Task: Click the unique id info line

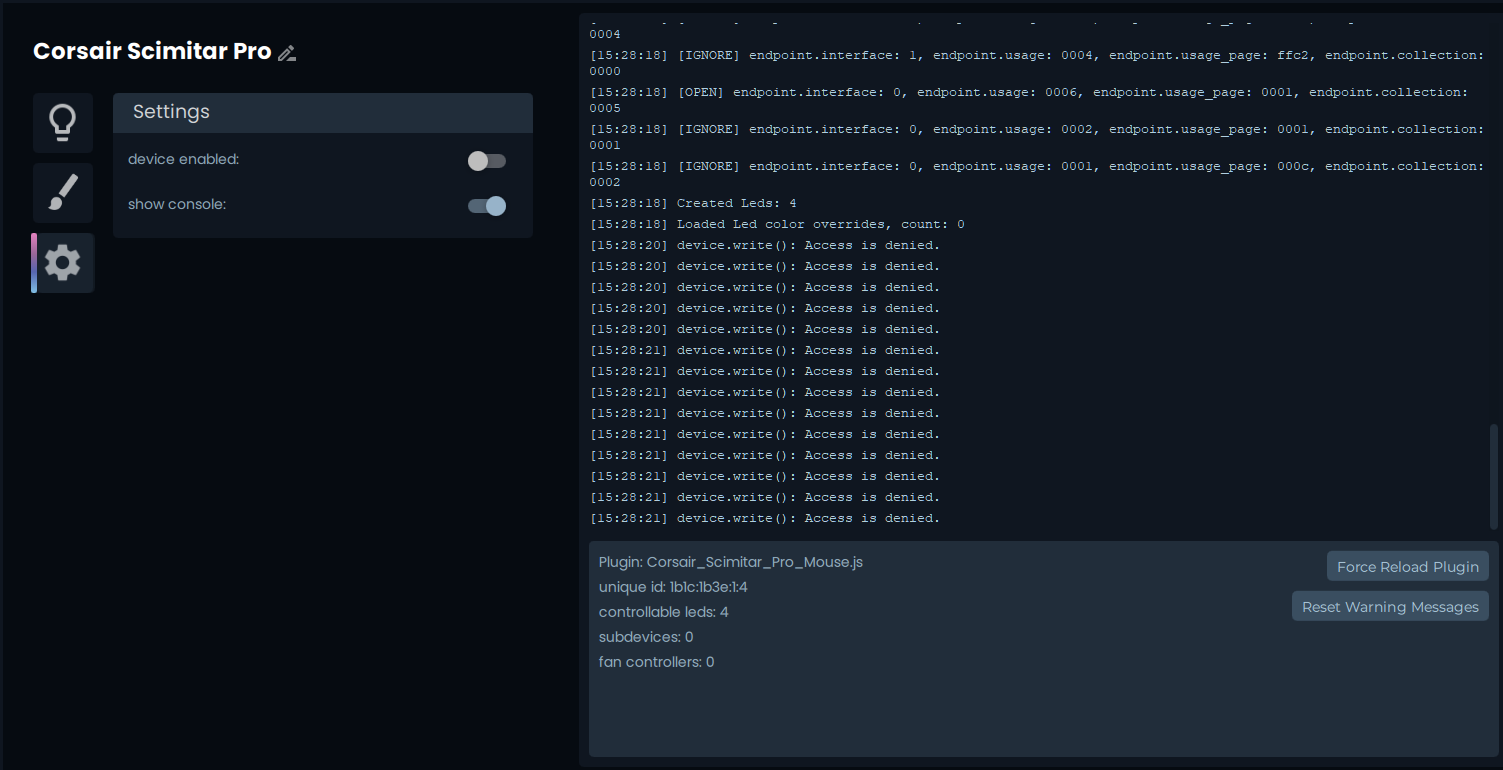Action: [x=673, y=587]
